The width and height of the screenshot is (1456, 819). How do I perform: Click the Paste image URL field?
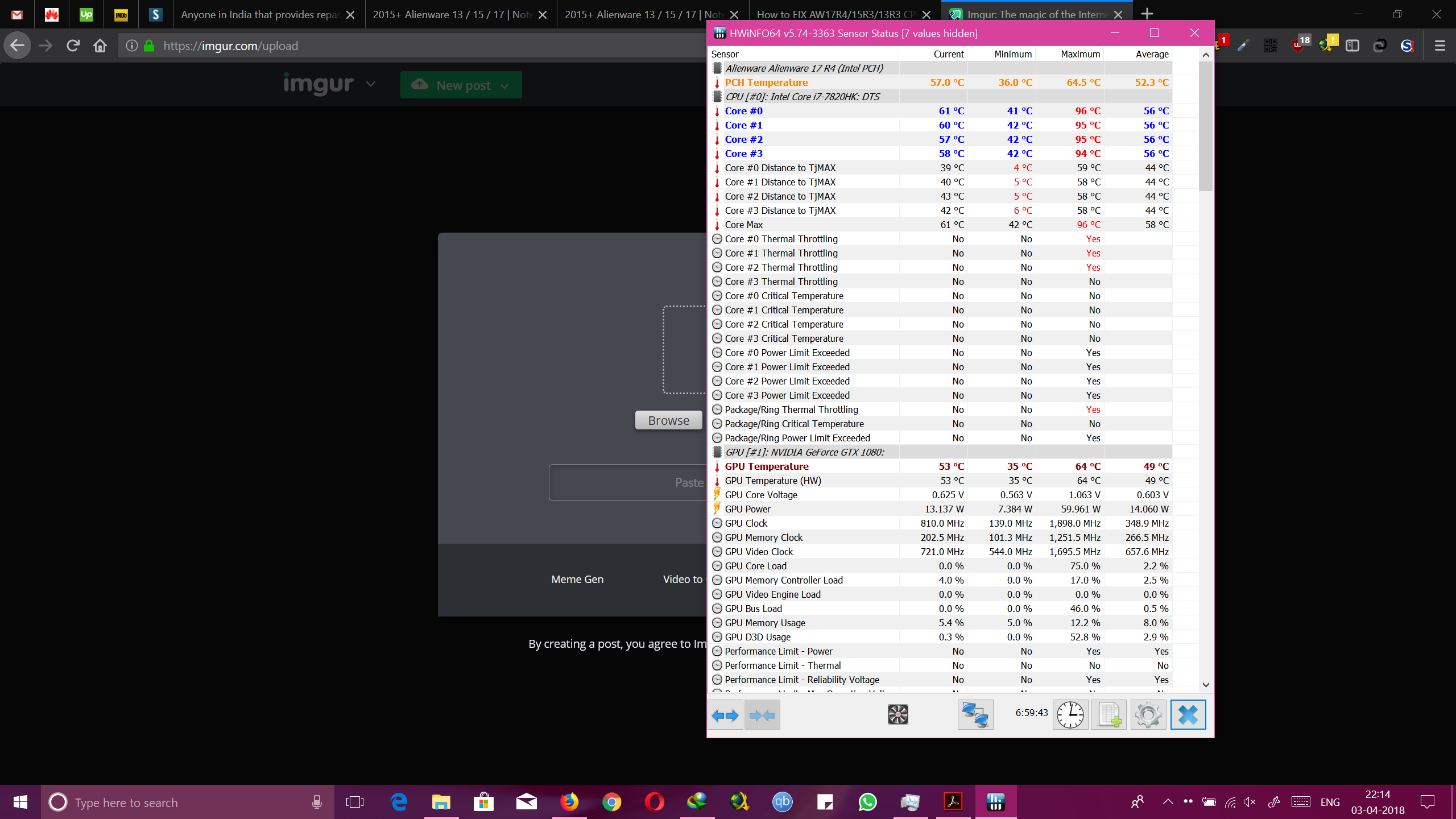pyautogui.click(x=628, y=482)
